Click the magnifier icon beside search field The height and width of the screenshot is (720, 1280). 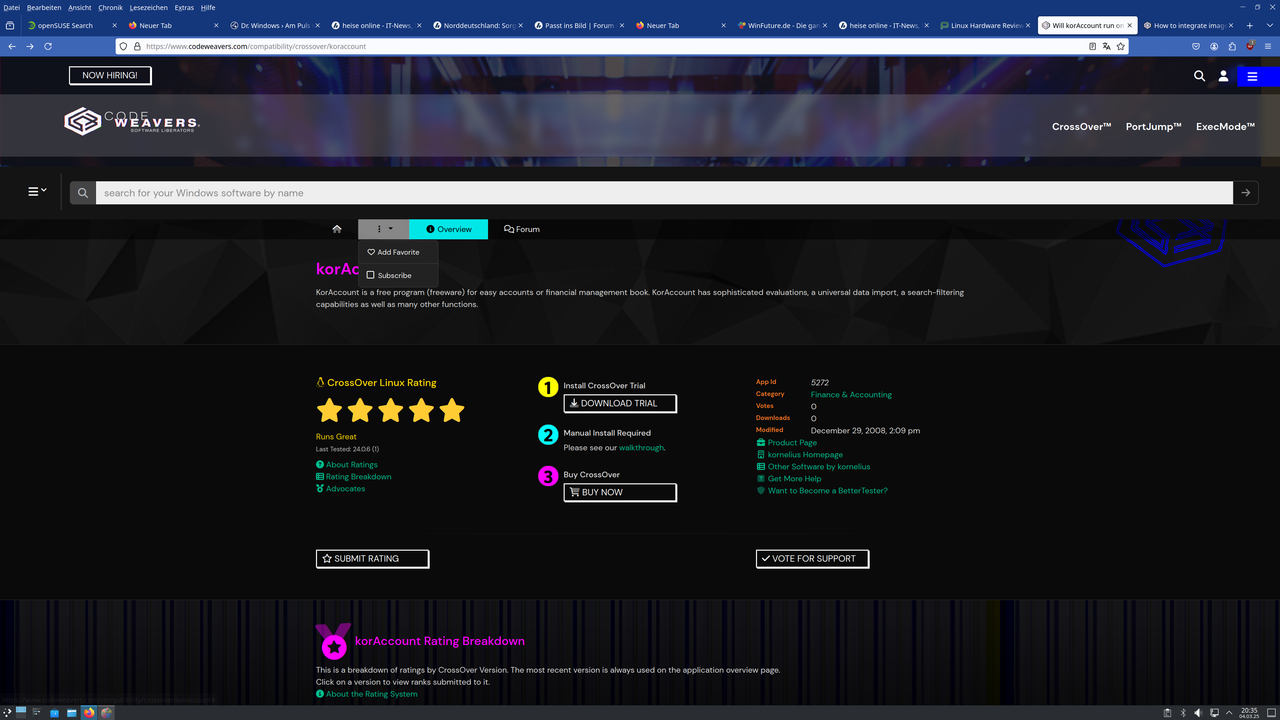83,193
